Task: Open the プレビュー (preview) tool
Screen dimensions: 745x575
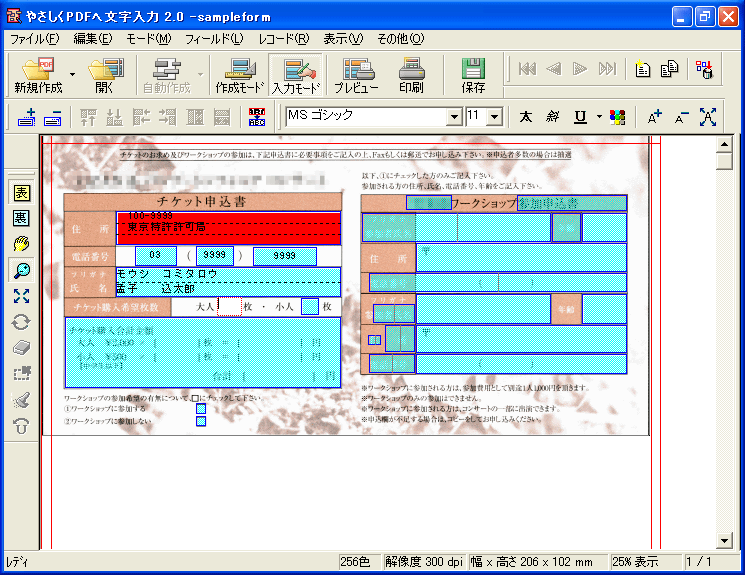Action: (356, 75)
